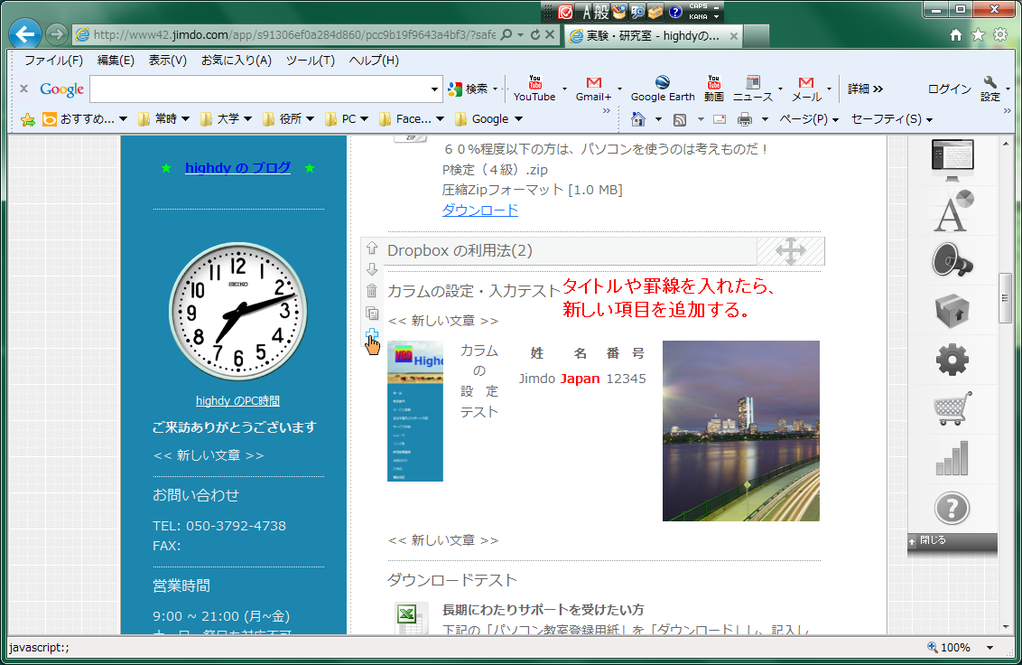This screenshot has width=1022, height=665.
Task: Click the Google Earth toolbar button
Action: (x=662, y=89)
